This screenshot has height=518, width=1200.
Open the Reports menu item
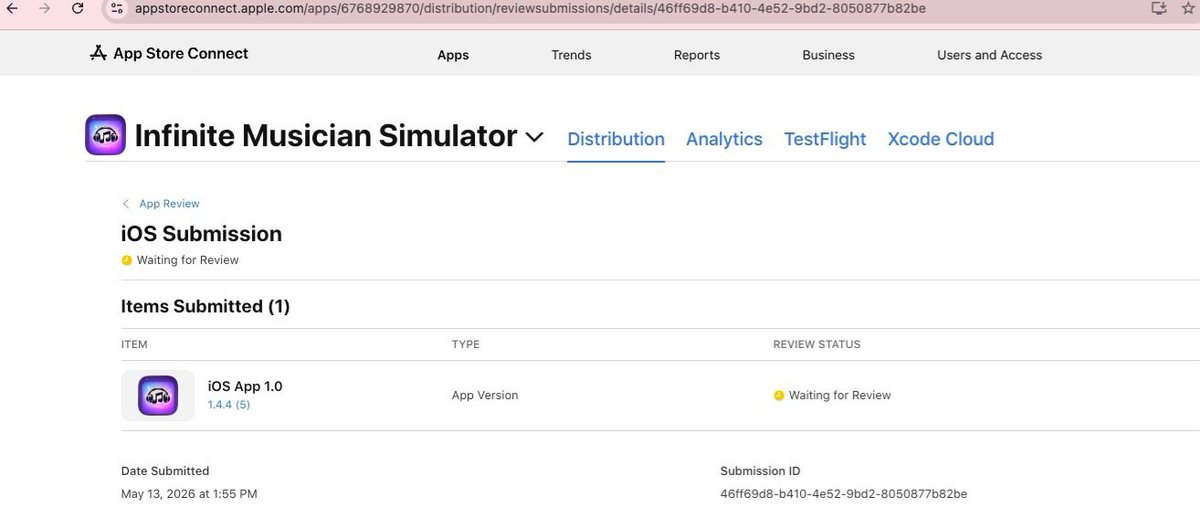click(697, 55)
